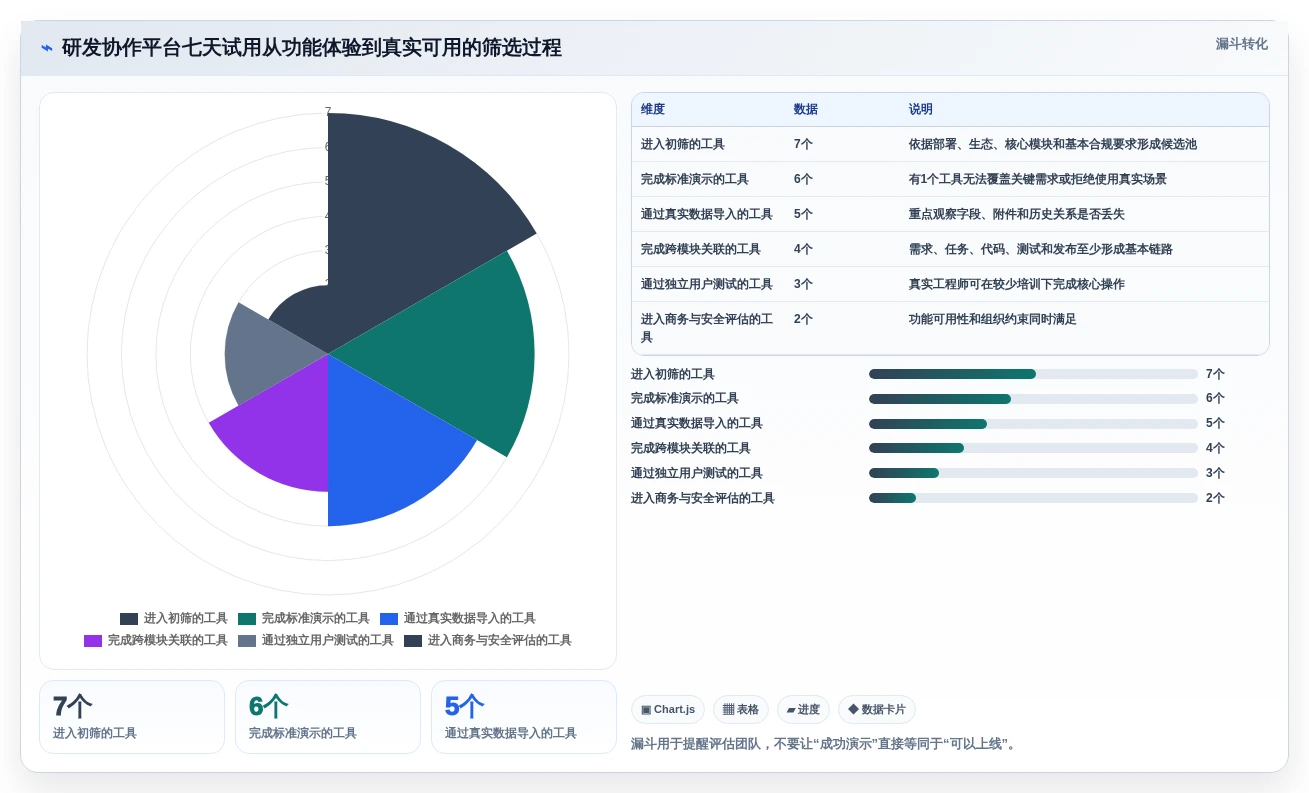Select table cell 进入商务与安全评估的工具
Image resolution: width=1309 pixels, height=793 pixels.
[x=707, y=328]
